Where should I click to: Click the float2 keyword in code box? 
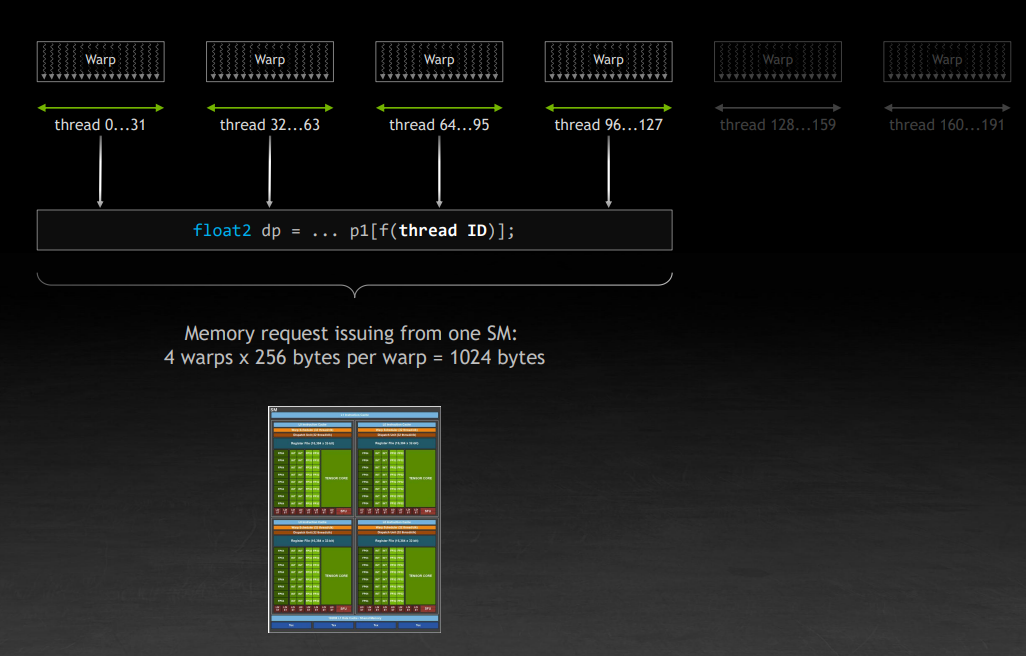point(223,231)
